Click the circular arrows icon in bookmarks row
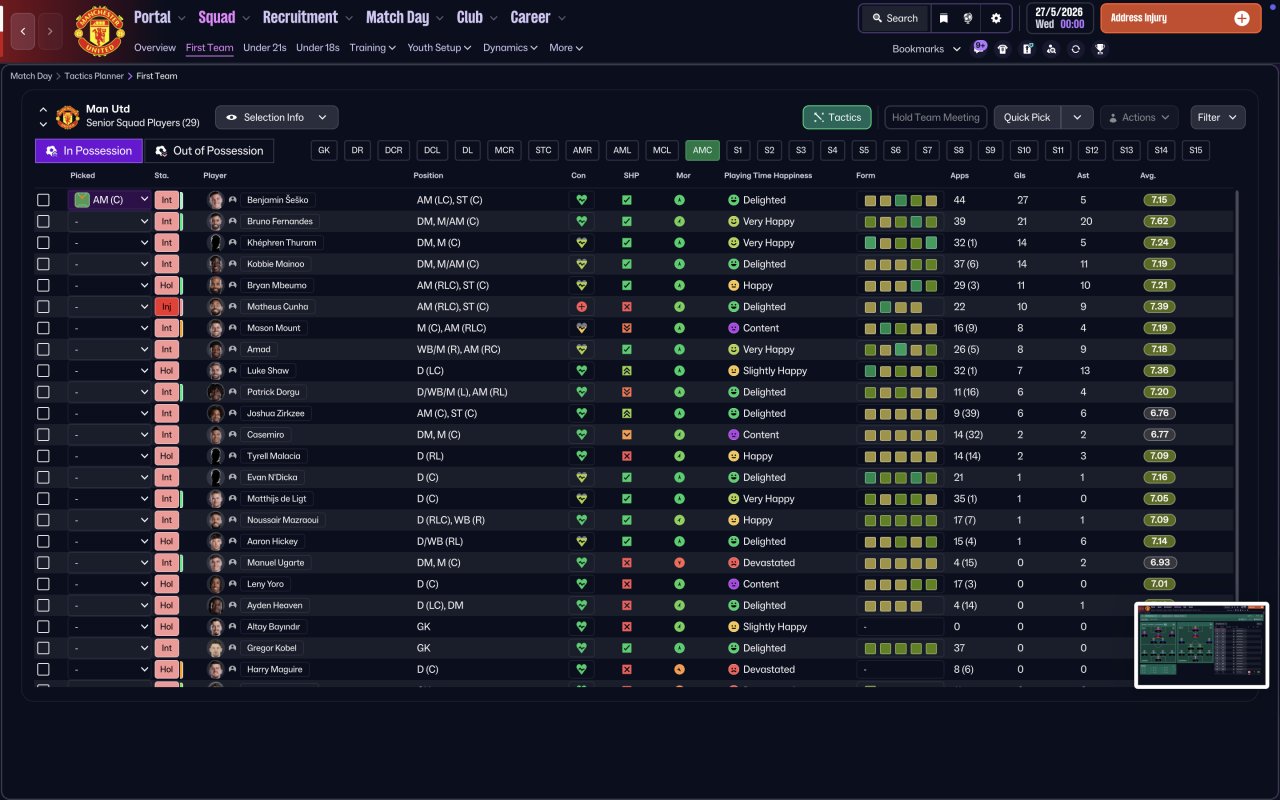1280x800 pixels. (x=1075, y=48)
